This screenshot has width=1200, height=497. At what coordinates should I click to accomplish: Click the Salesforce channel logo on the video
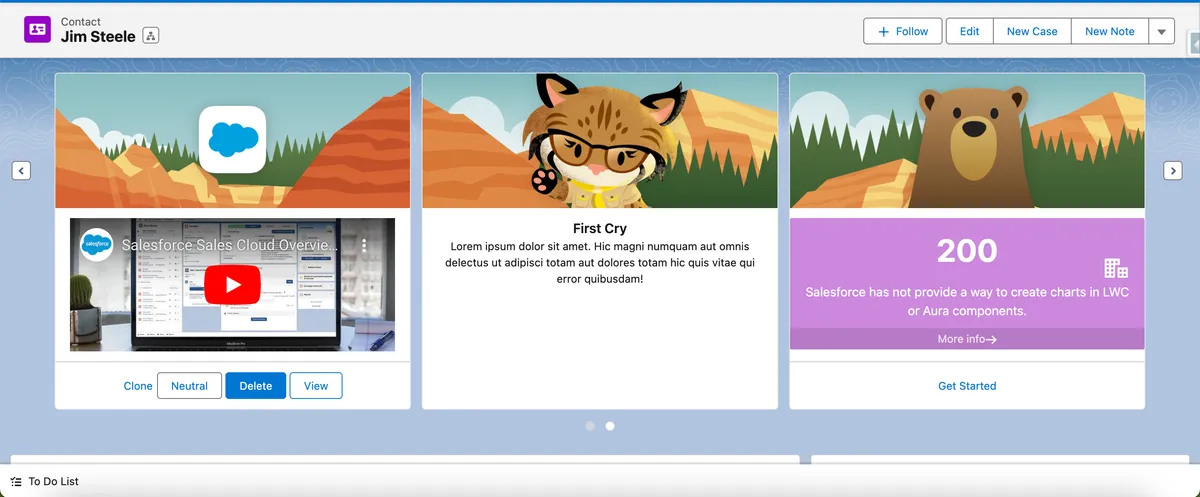(x=97, y=245)
